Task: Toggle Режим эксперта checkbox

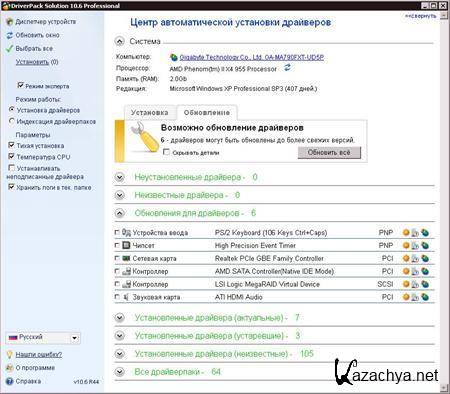Action: [x=20, y=85]
